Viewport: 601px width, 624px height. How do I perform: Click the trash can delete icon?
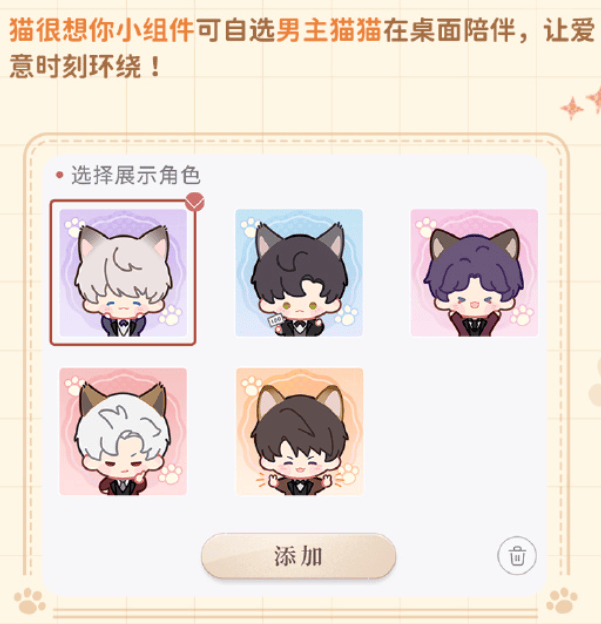517,556
